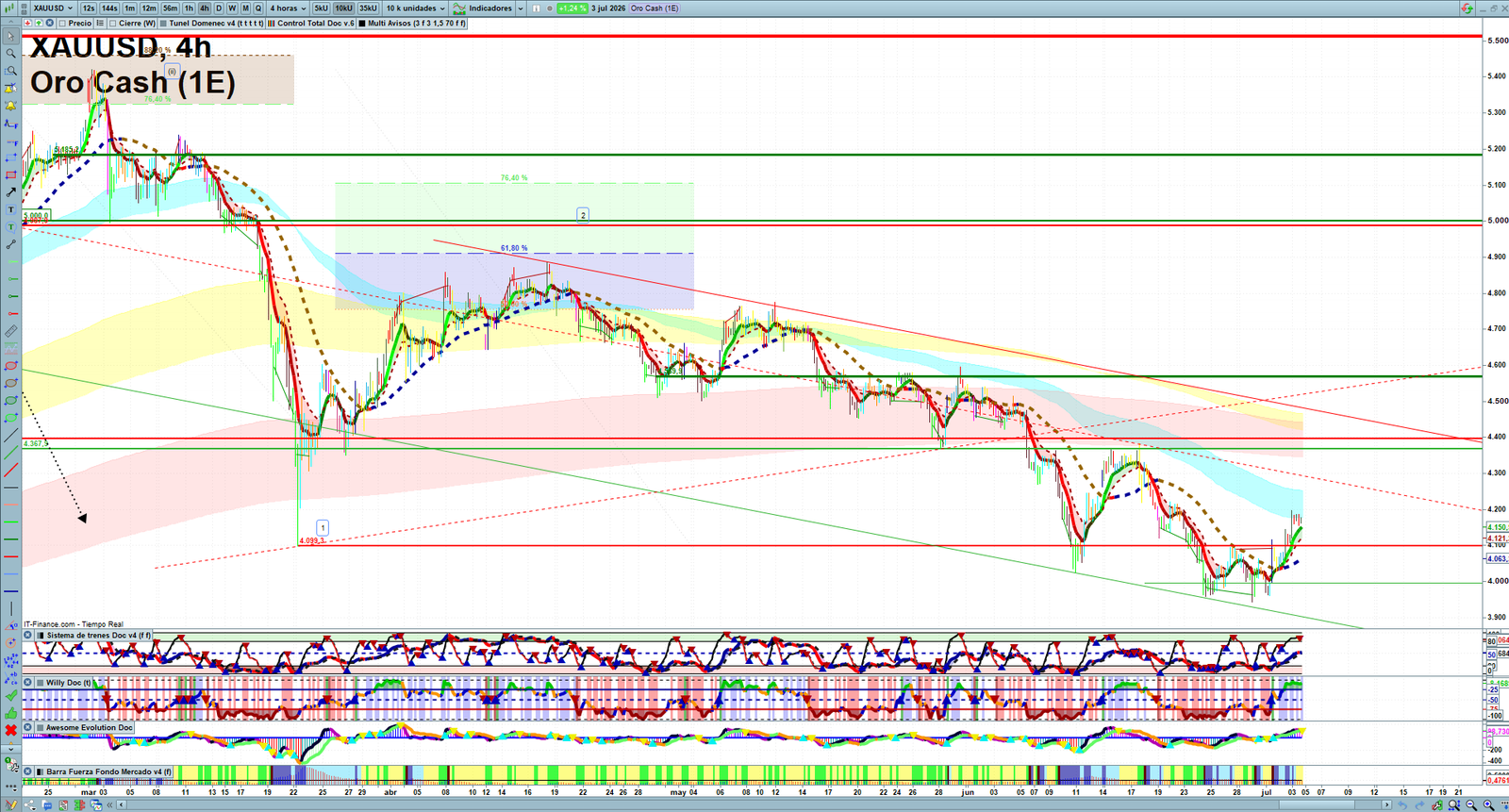Screen dimensions: 1509x812
Task: Select the blue rectangle drawing tool
Action: pos(10,157)
